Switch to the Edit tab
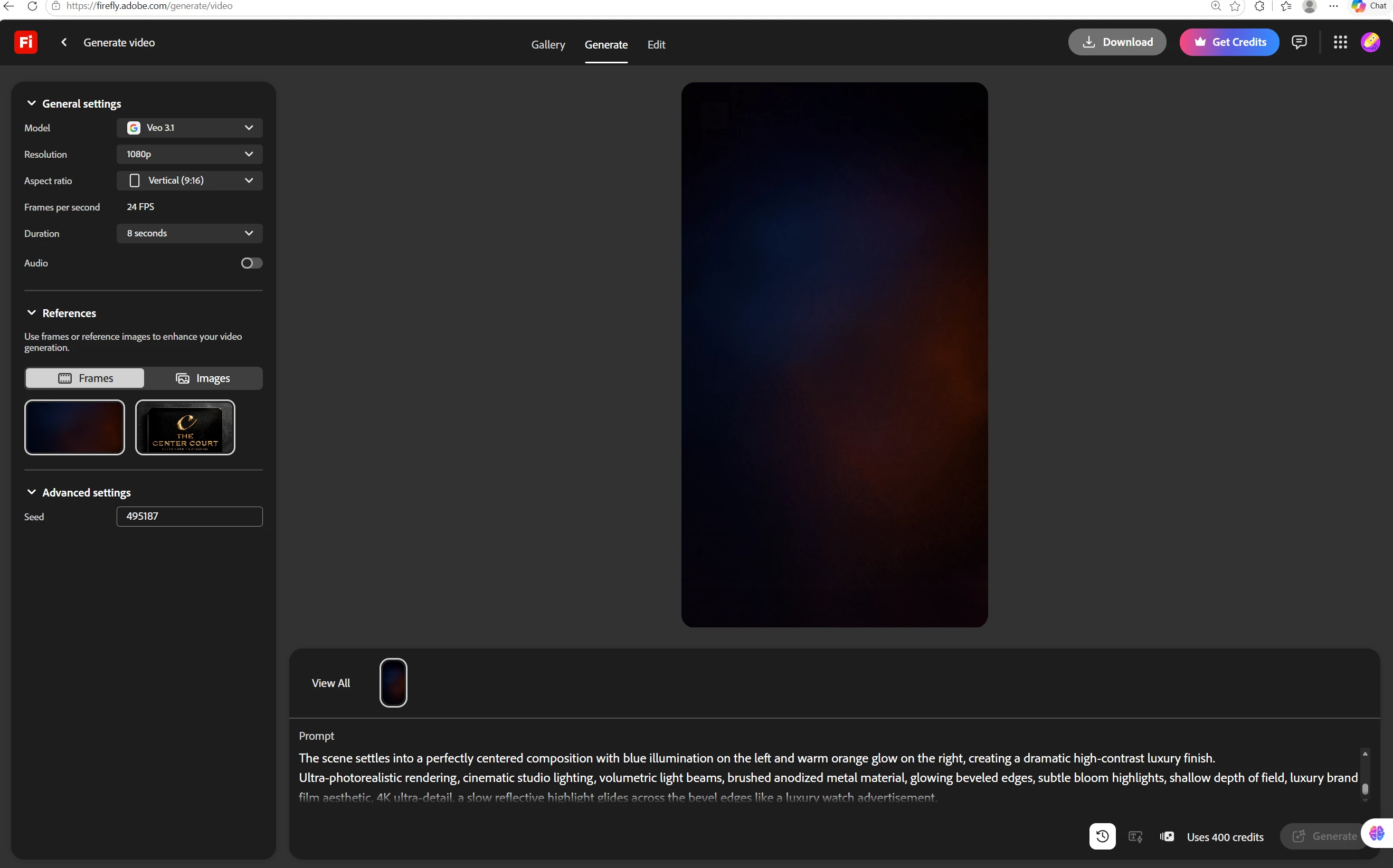The image size is (1393, 868). [x=656, y=44]
